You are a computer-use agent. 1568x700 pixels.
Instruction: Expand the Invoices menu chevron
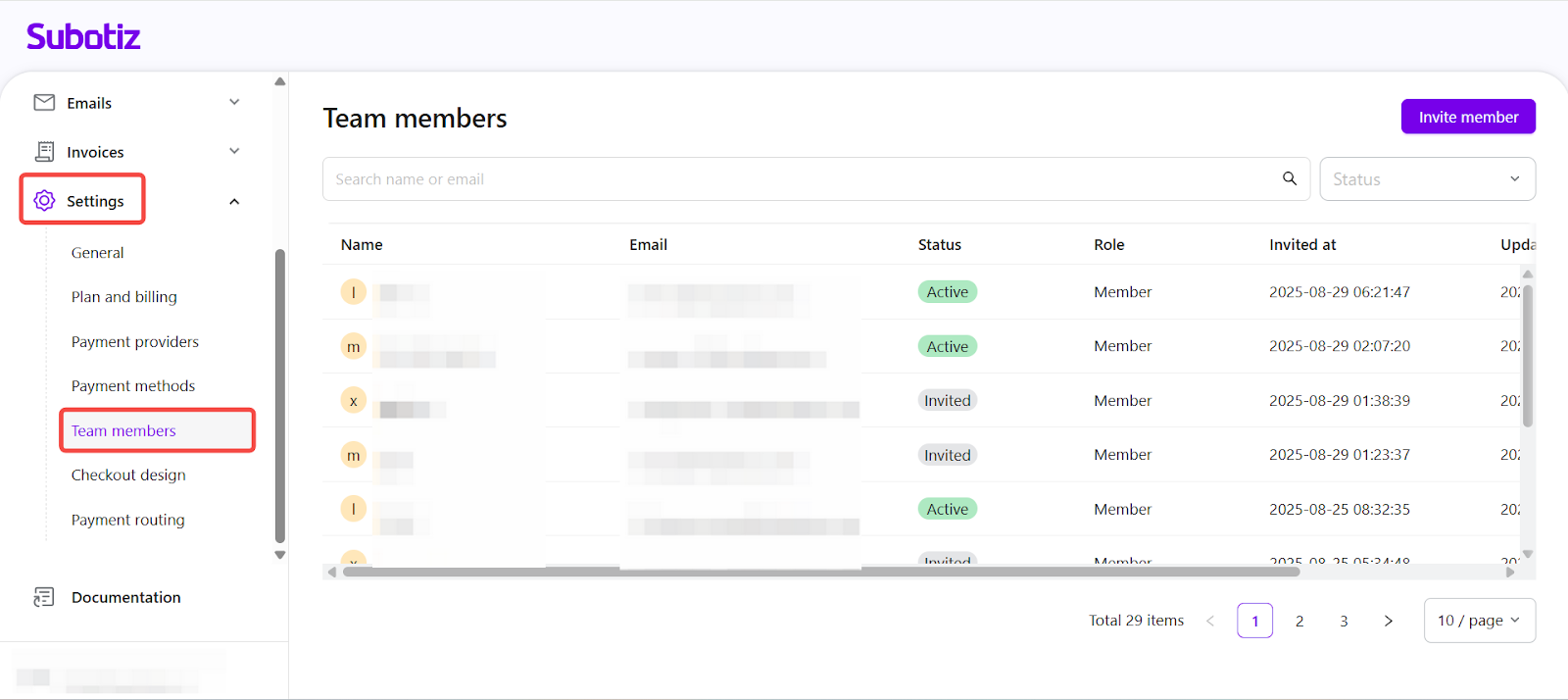(234, 151)
